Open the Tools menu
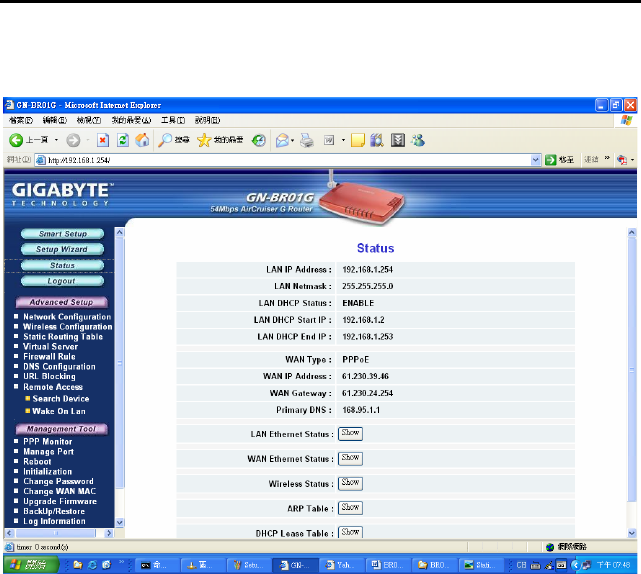The image size is (641, 574). (173, 120)
